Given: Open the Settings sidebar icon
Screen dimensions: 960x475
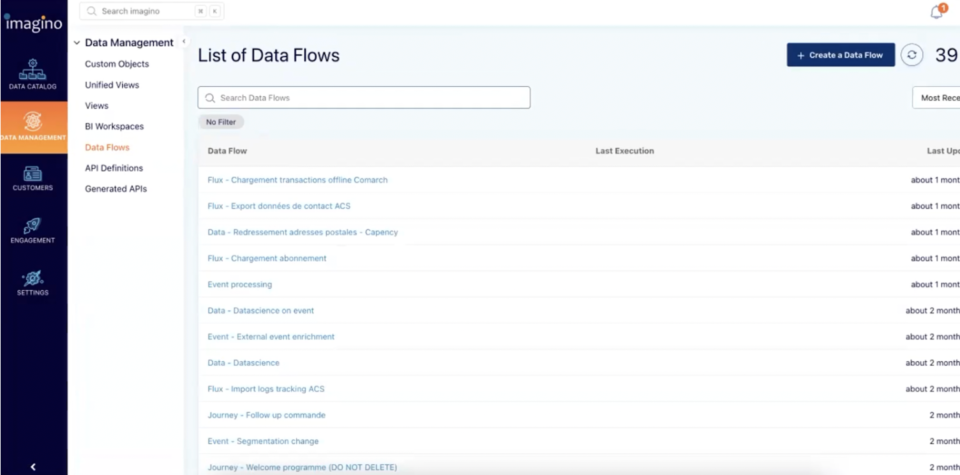Looking at the screenshot, I should point(33,282).
